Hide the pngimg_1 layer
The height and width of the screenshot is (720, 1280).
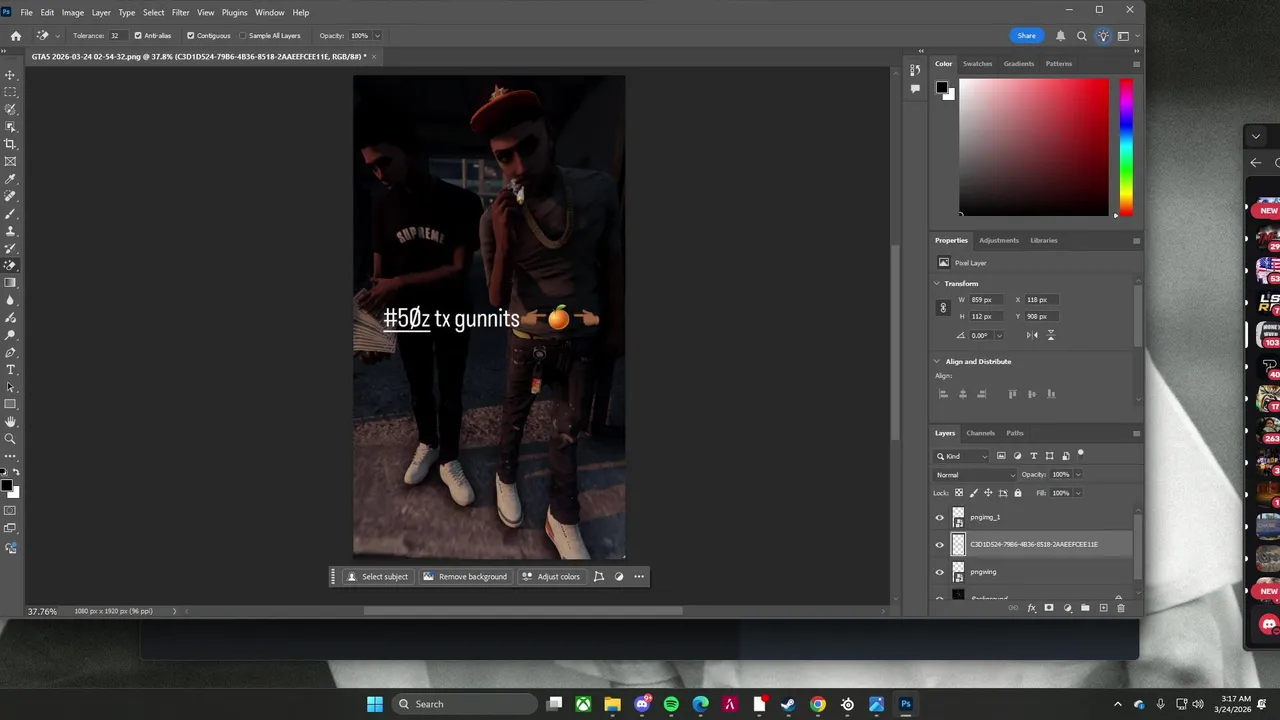pos(939,517)
